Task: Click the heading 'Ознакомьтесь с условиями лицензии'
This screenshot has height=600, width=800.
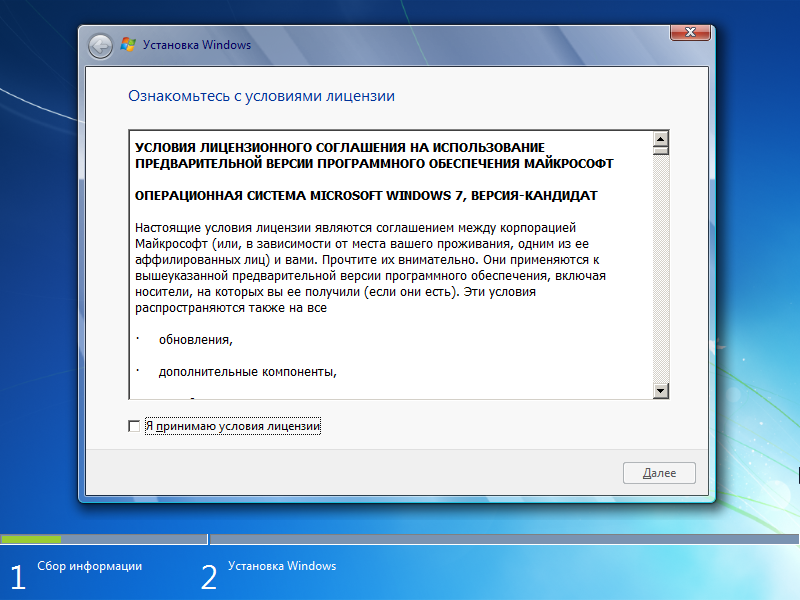Action: click(x=261, y=95)
